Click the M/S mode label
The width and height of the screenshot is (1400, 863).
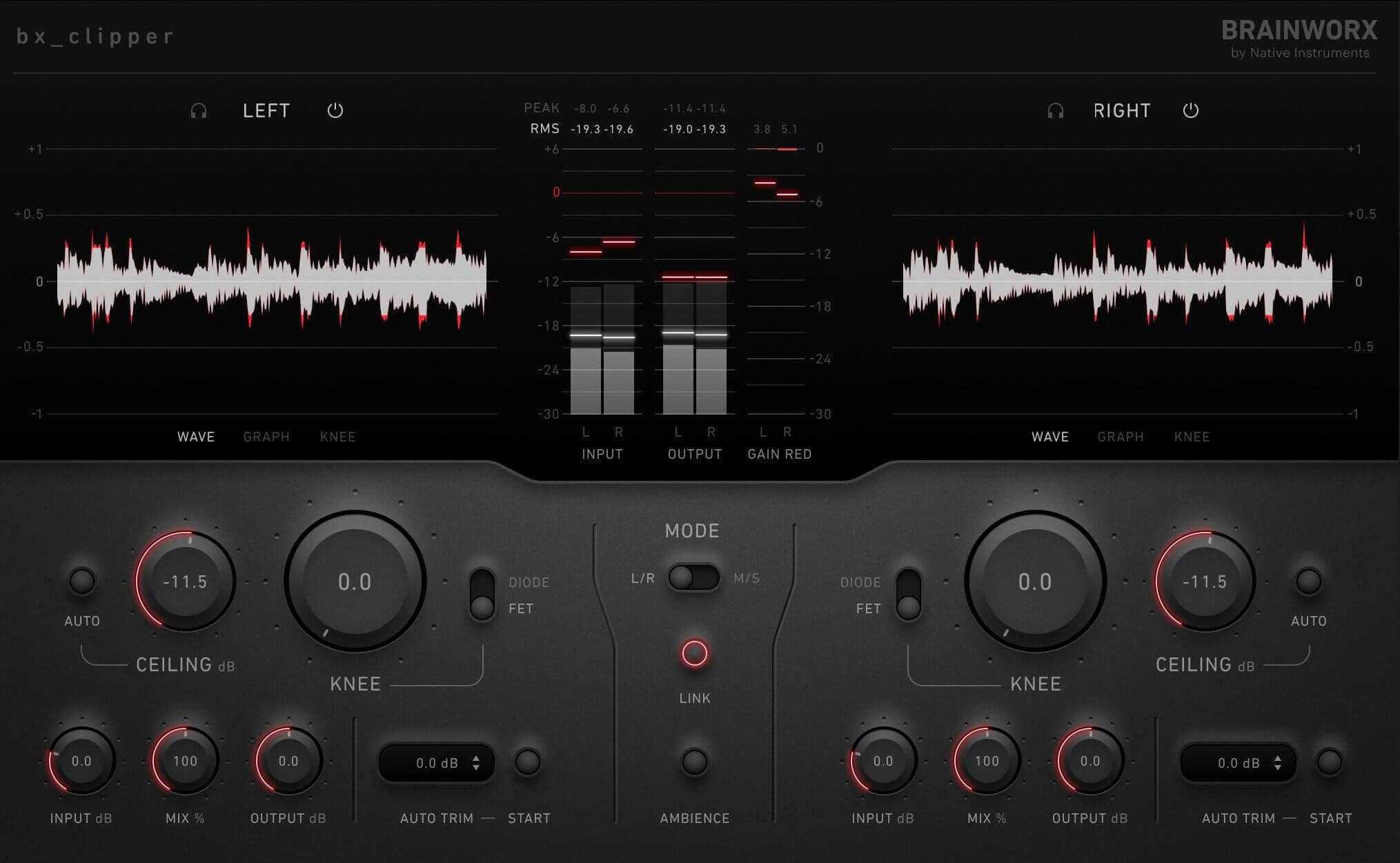747,578
